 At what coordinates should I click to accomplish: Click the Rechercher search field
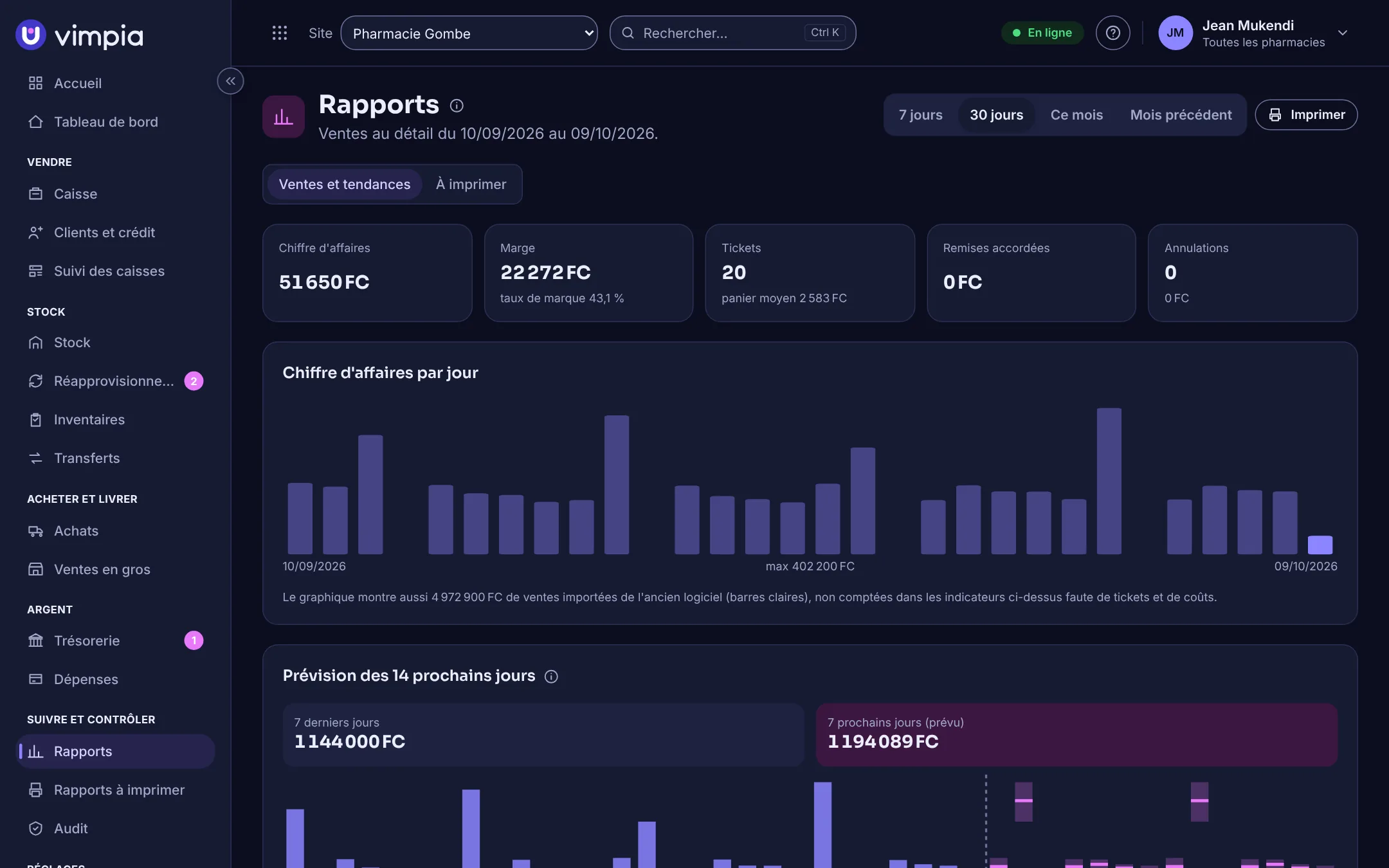coord(732,33)
